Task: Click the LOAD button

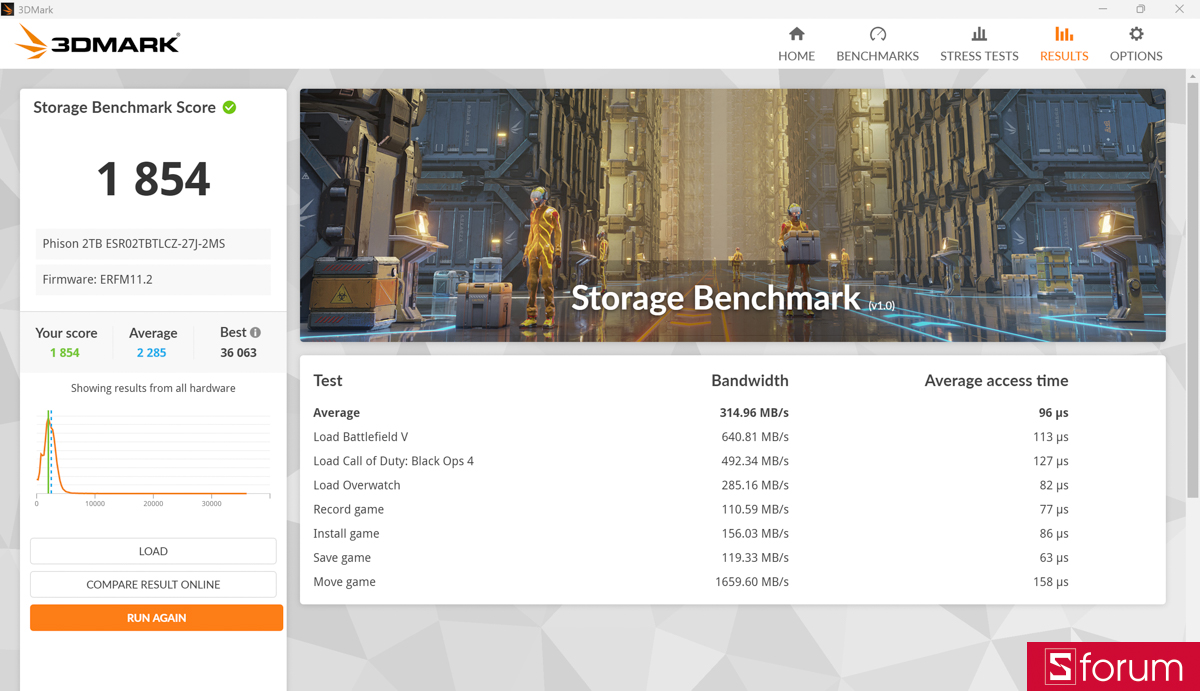Action: coord(153,551)
